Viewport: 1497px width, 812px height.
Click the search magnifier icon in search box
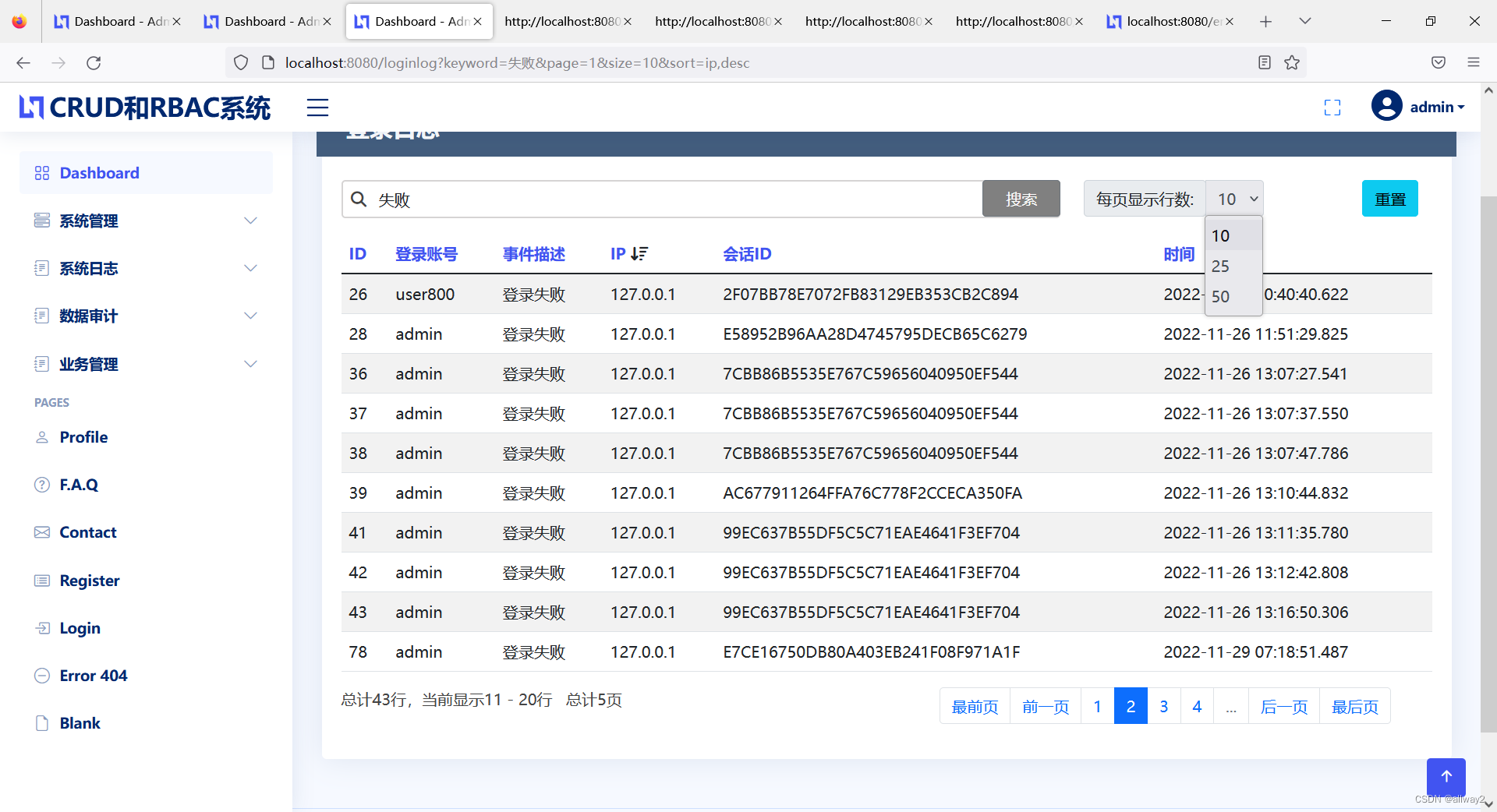tap(359, 199)
